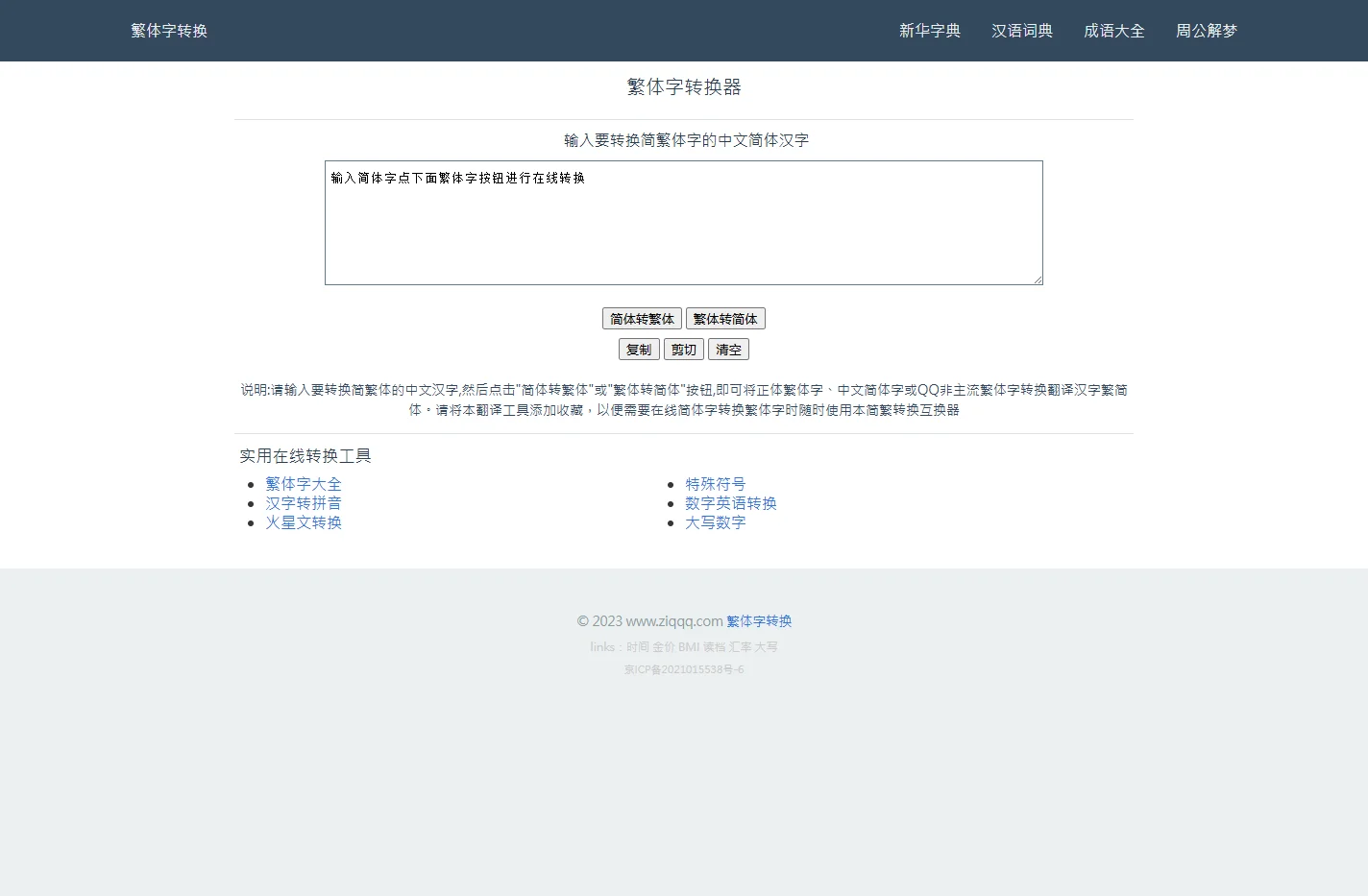Open the footer 时间 link
This screenshot has height=896, width=1368.
(638, 647)
